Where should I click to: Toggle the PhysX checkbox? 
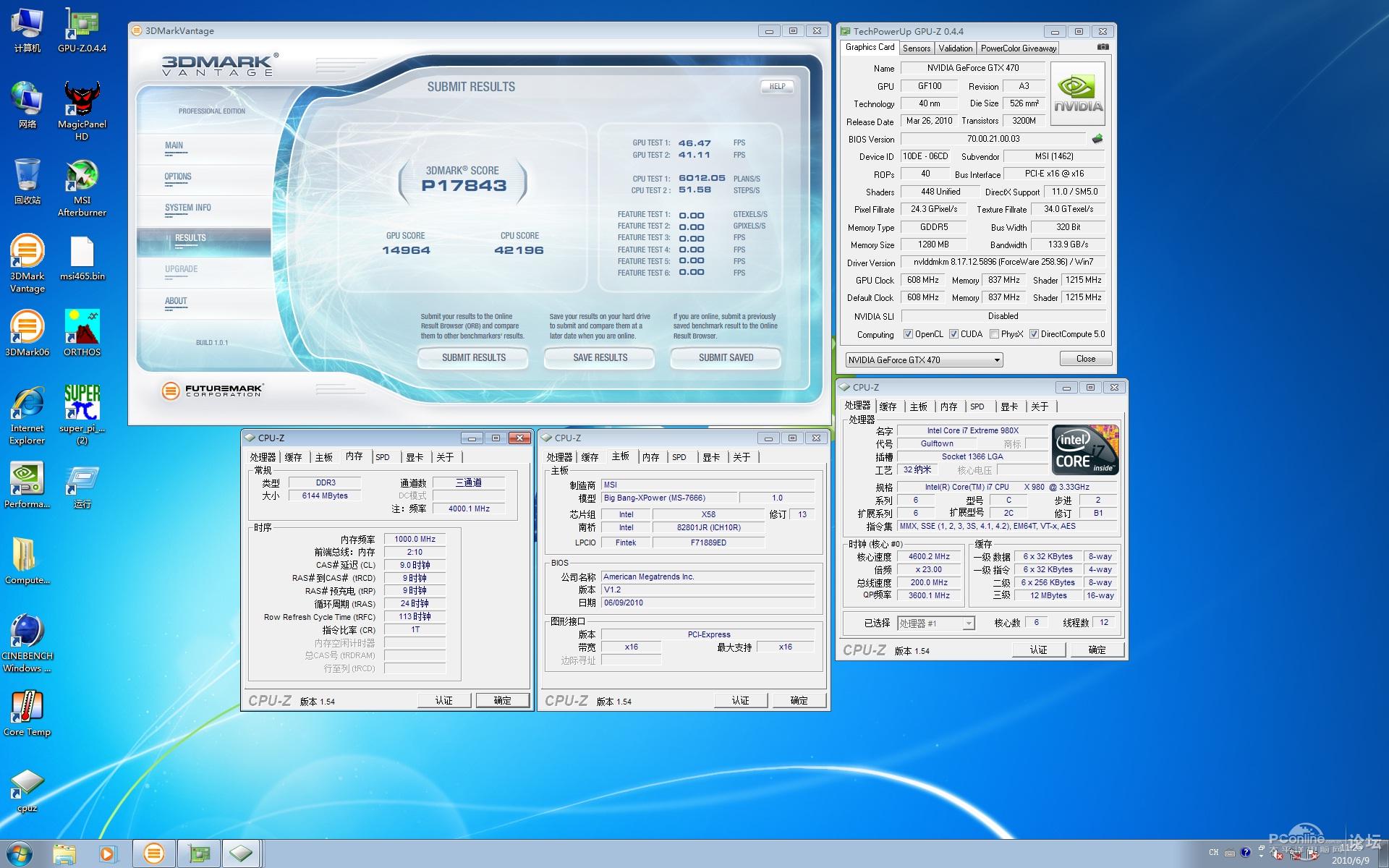tap(994, 334)
